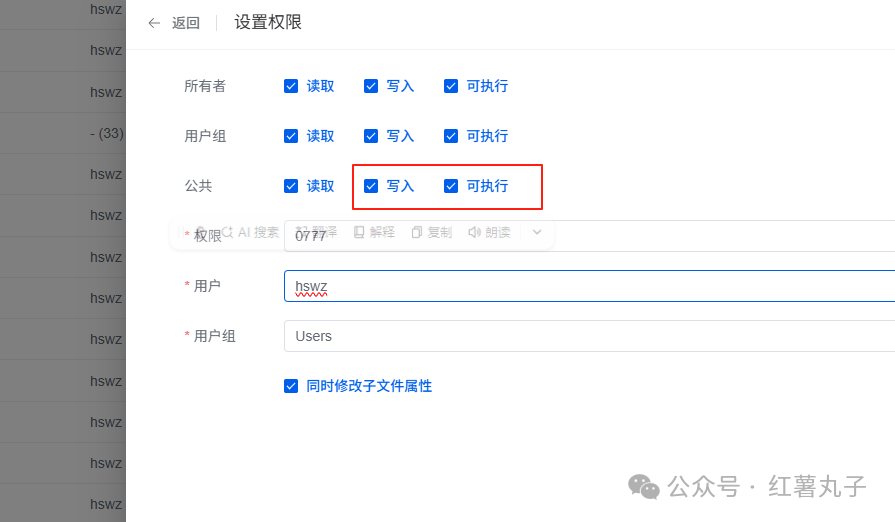Toggle 公共 写入 permission checkbox
895x522 pixels.
pyautogui.click(x=371, y=186)
